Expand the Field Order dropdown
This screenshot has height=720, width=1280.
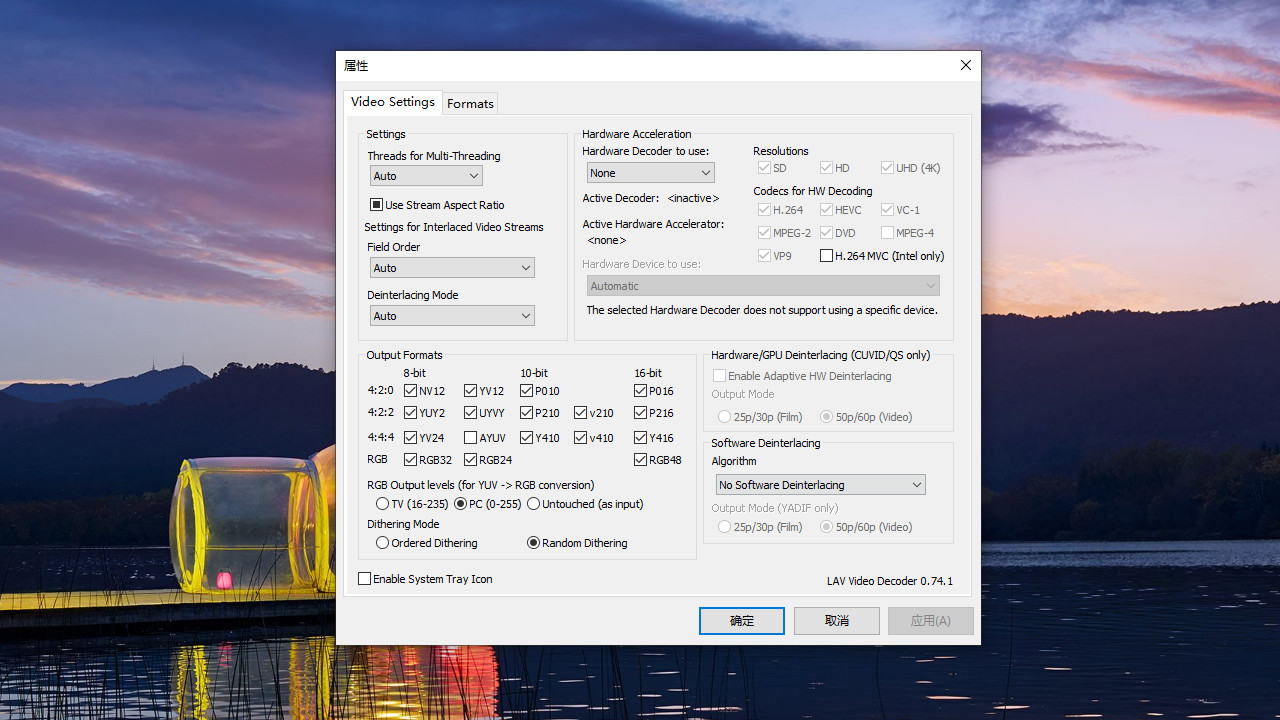[x=452, y=268]
